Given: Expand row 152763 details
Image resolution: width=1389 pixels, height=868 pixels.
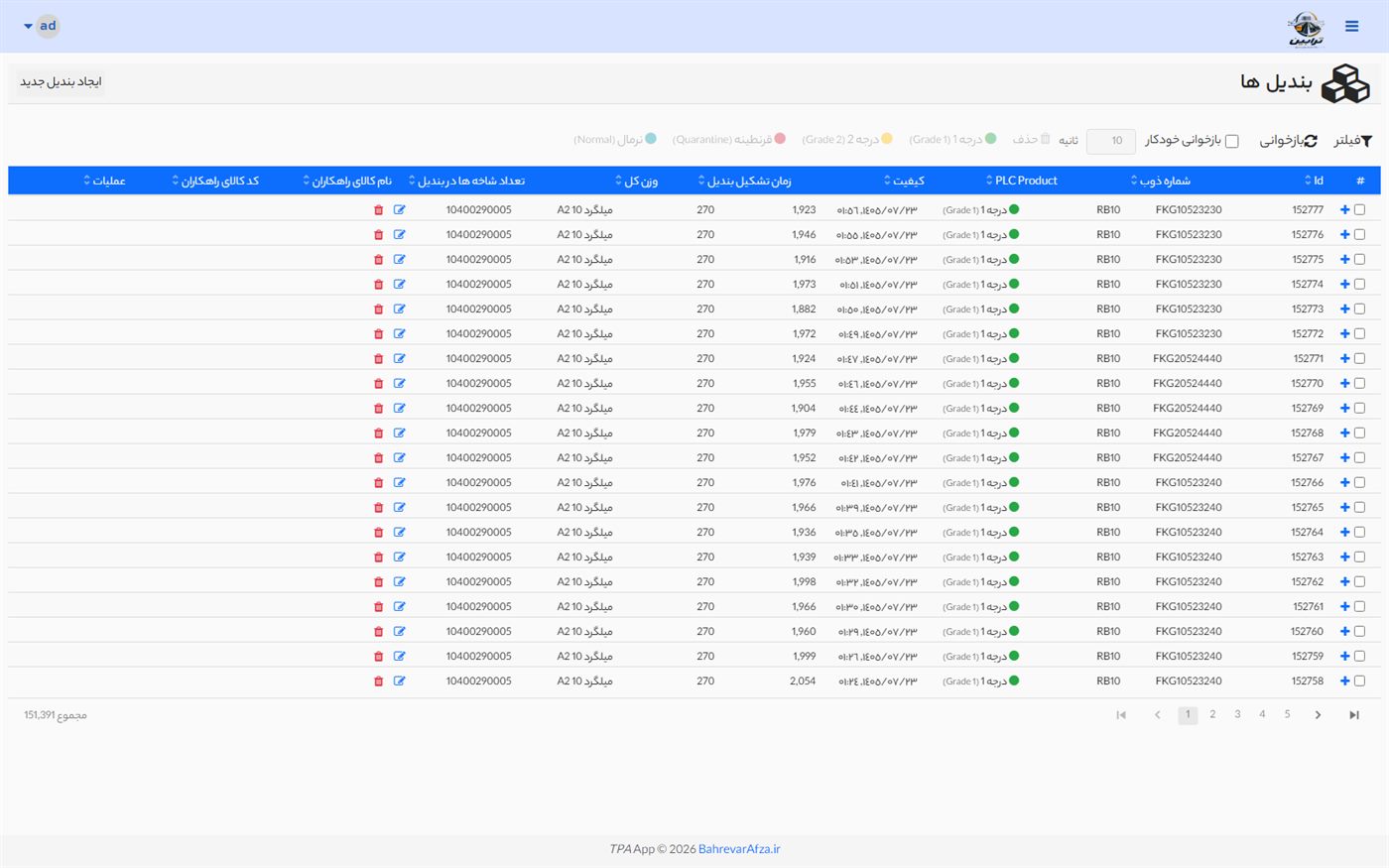Looking at the screenshot, I should 1344,557.
